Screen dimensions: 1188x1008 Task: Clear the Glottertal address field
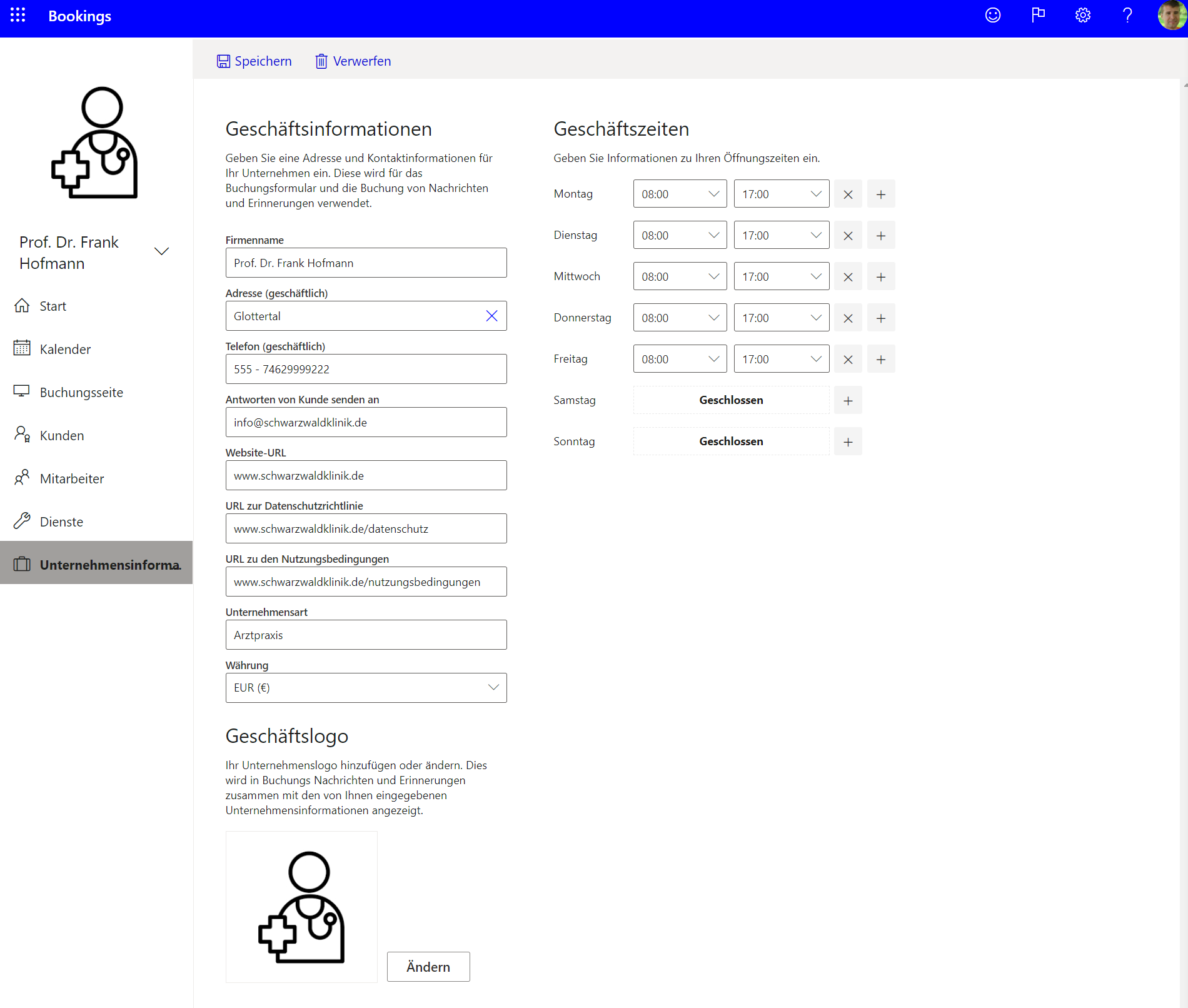(x=491, y=316)
